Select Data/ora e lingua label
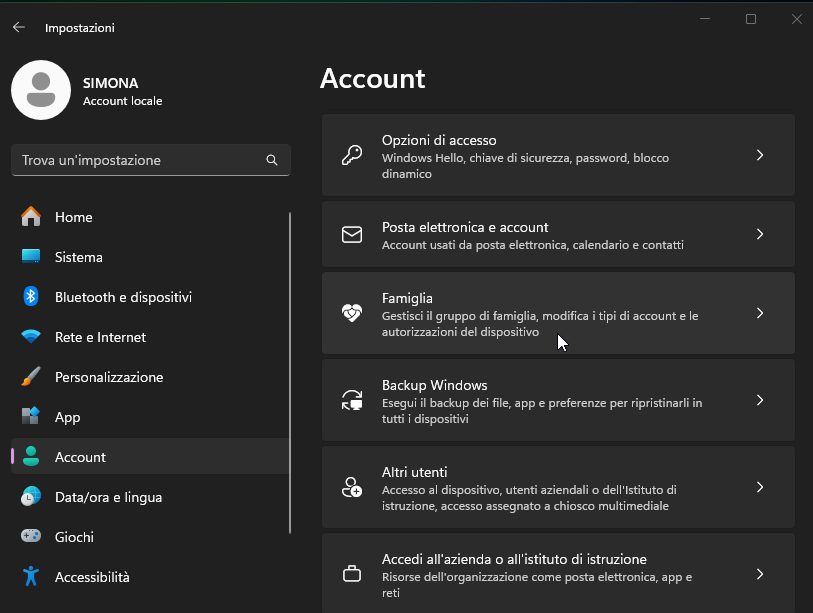This screenshot has width=813, height=613. 108,497
